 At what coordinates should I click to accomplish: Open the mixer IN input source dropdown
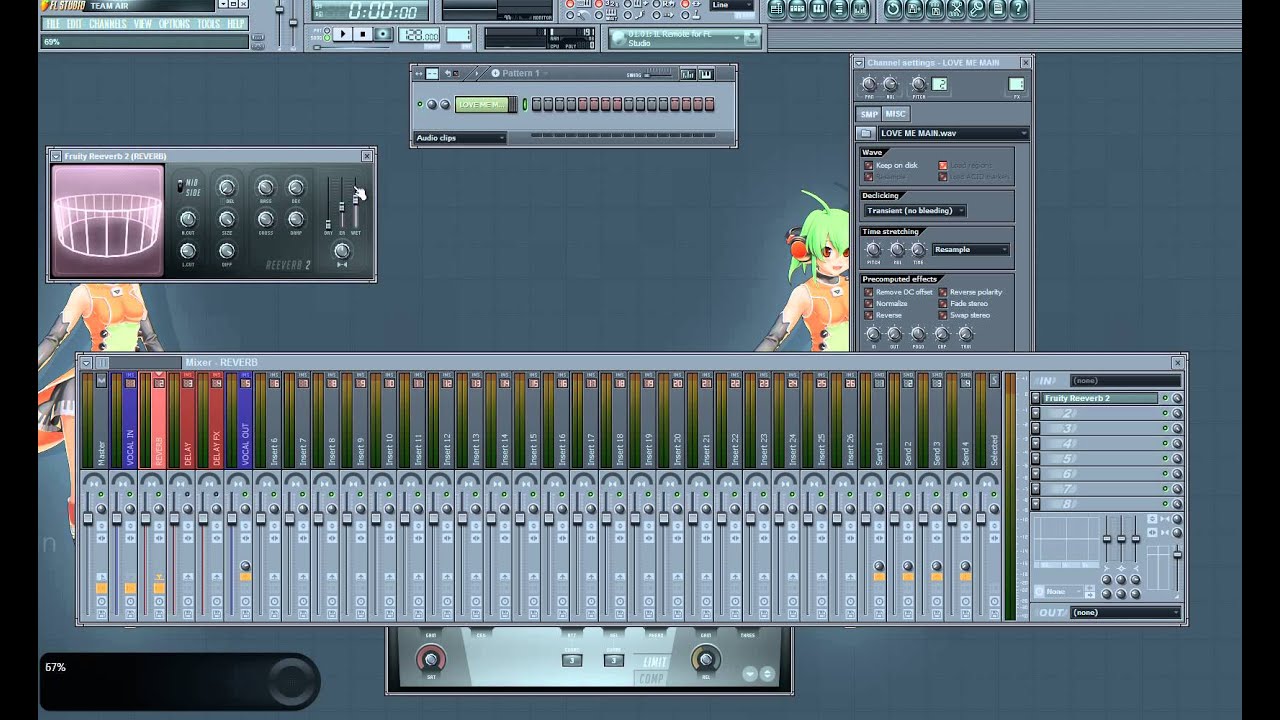click(1126, 381)
